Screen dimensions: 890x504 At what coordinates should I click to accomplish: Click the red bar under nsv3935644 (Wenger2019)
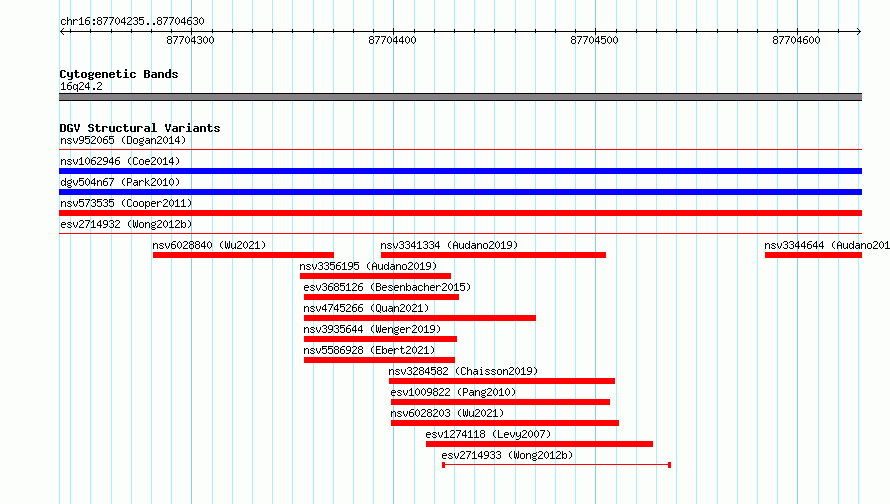point(380,339)
